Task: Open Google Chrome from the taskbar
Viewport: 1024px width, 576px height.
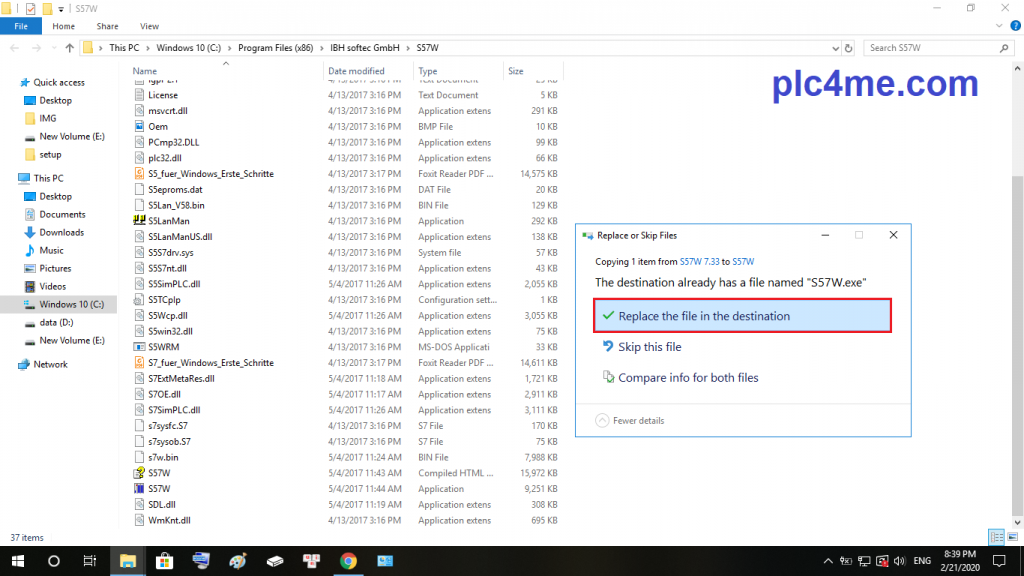Action: point(348,561)
